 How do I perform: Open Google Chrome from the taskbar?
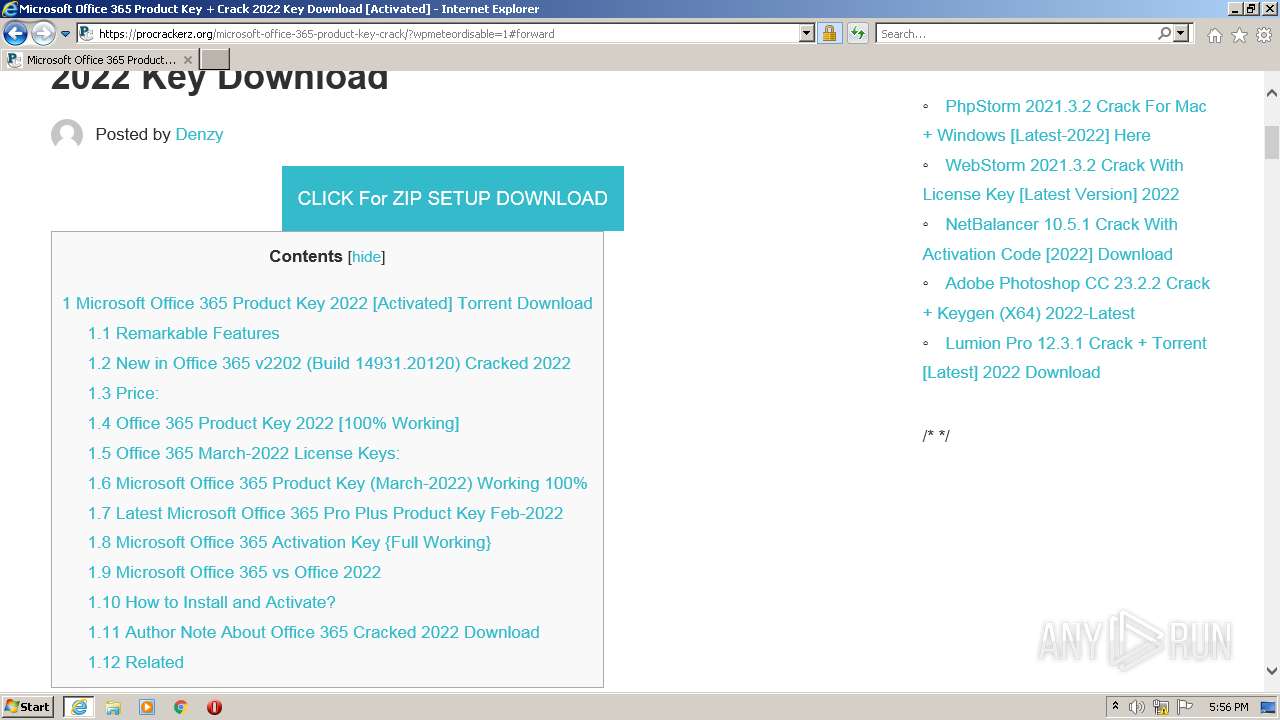181,707
